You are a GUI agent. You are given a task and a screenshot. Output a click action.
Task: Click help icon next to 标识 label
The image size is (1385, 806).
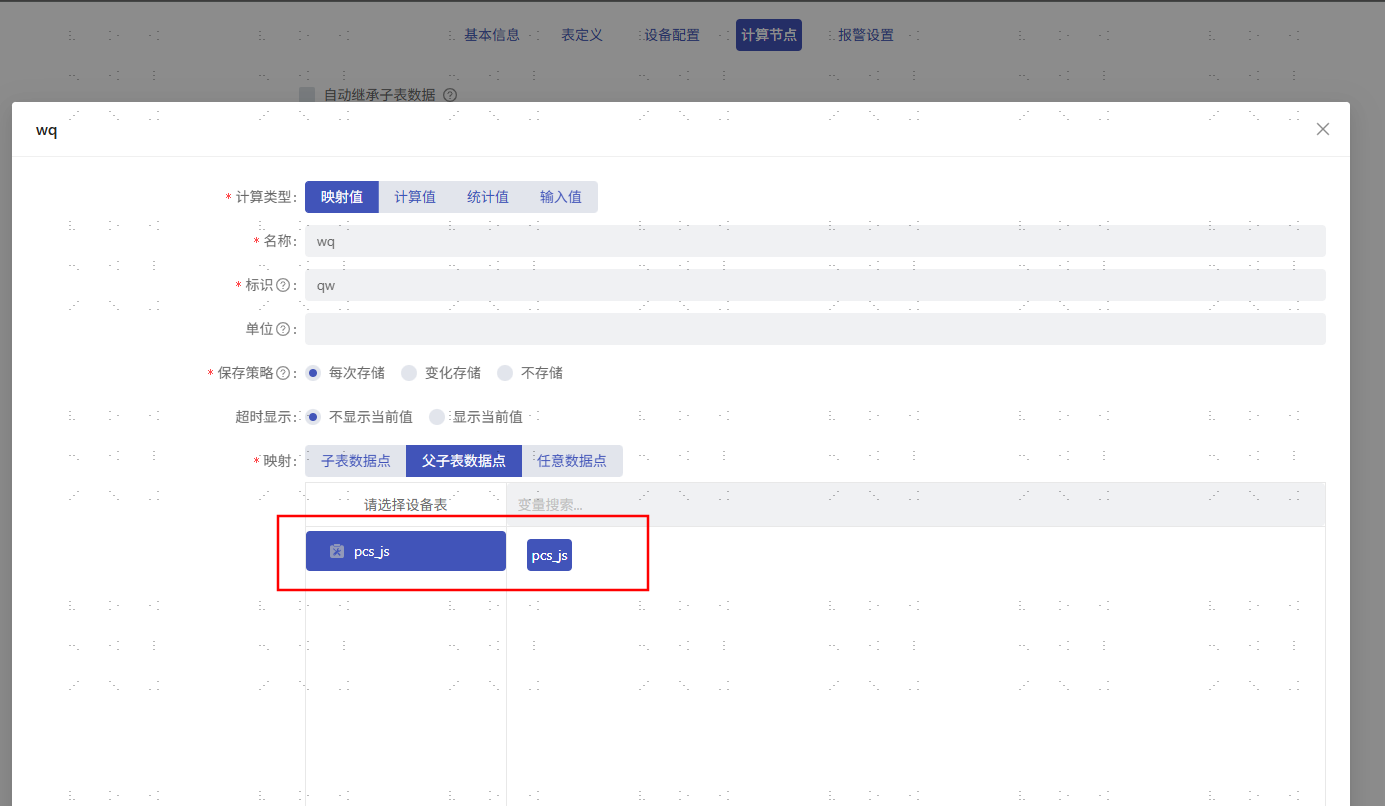click(x=283, y=285)
